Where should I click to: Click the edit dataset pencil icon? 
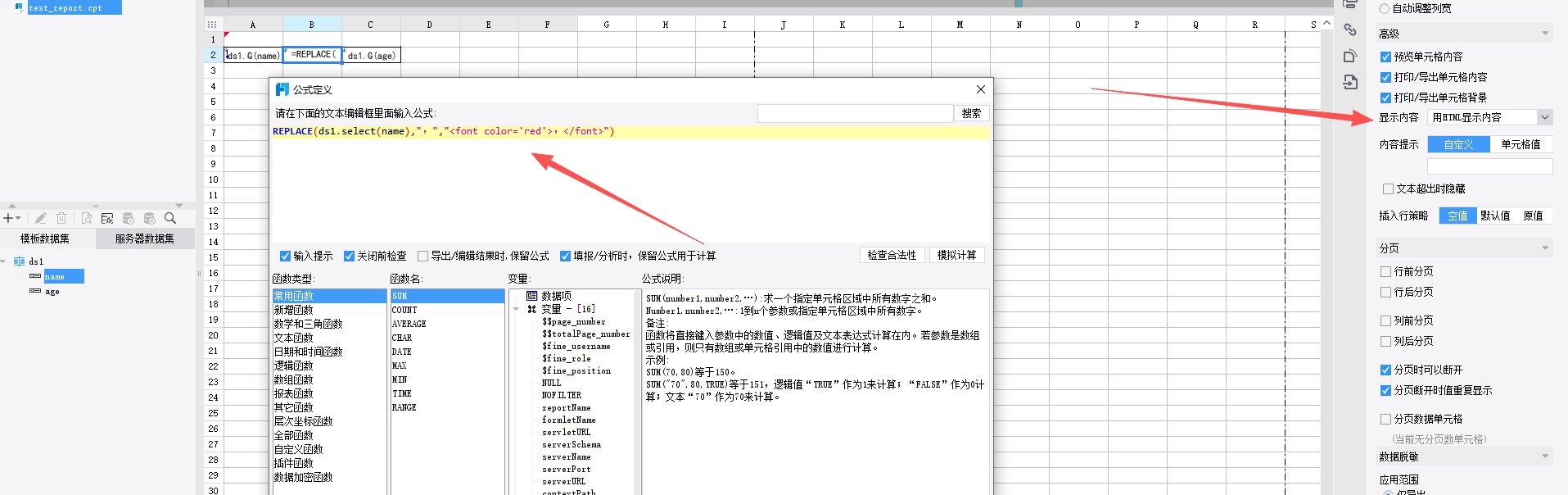[x=40, y=218]
